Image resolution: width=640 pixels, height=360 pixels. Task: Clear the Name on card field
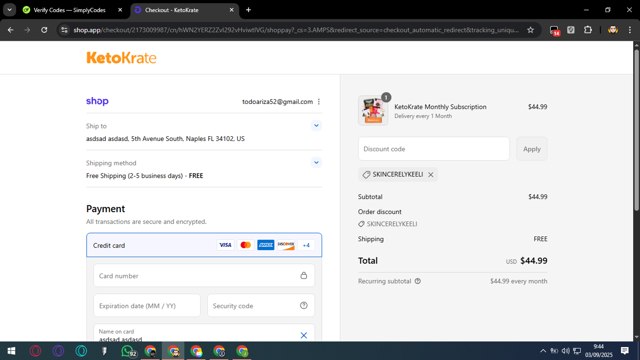pos(304,335)
